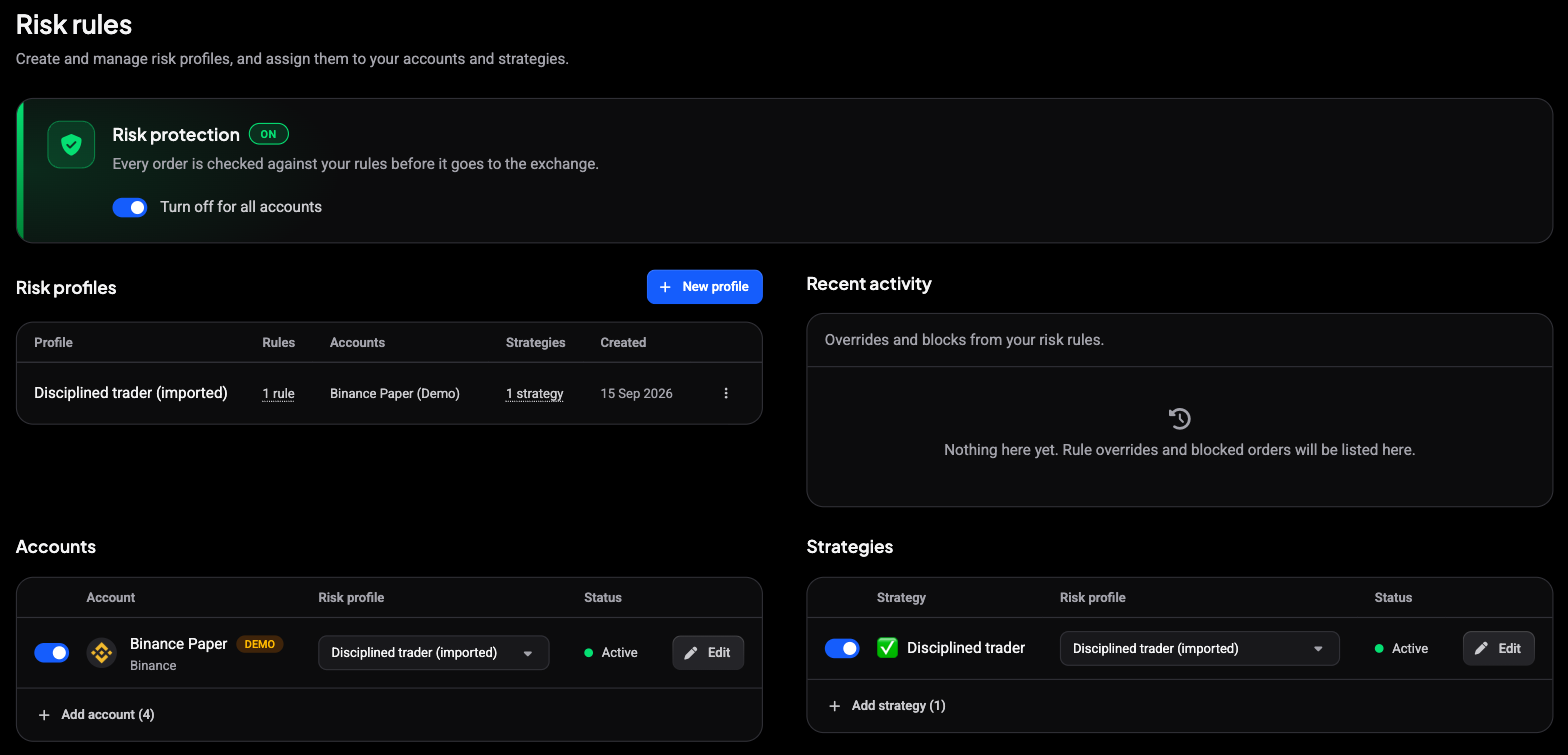This screenshot has width=1568, height=755.
Task: Click the Disciplined trader (imported) profile name
Action: 131,393
